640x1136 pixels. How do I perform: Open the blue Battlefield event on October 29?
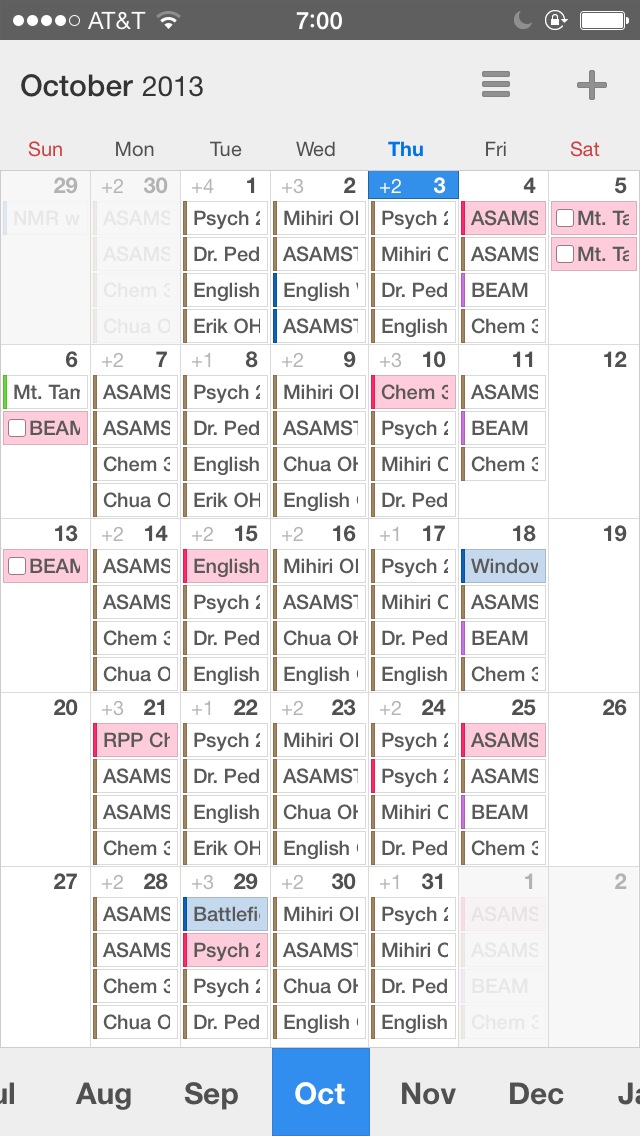226,914
